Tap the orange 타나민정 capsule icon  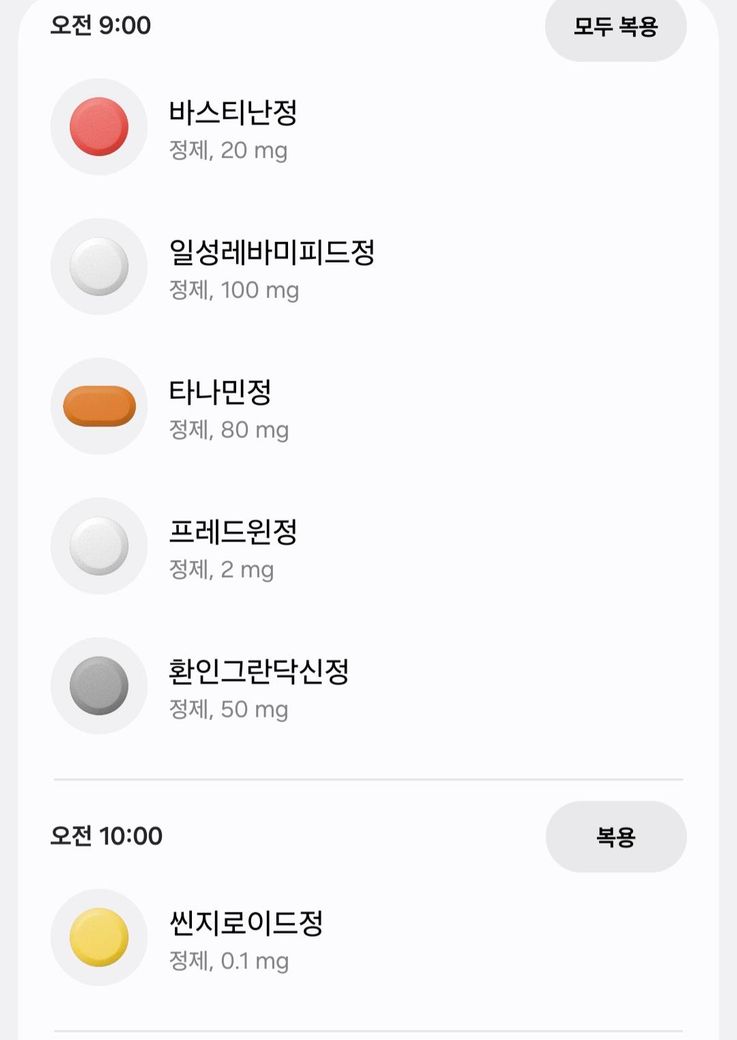click(99, 406)
